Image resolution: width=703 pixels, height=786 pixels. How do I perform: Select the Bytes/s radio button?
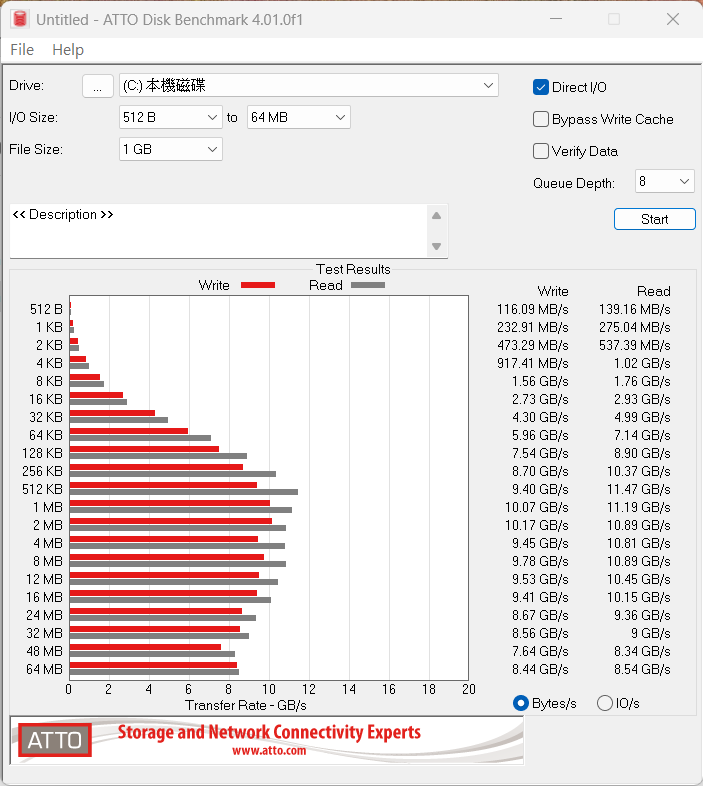(521, 703)
